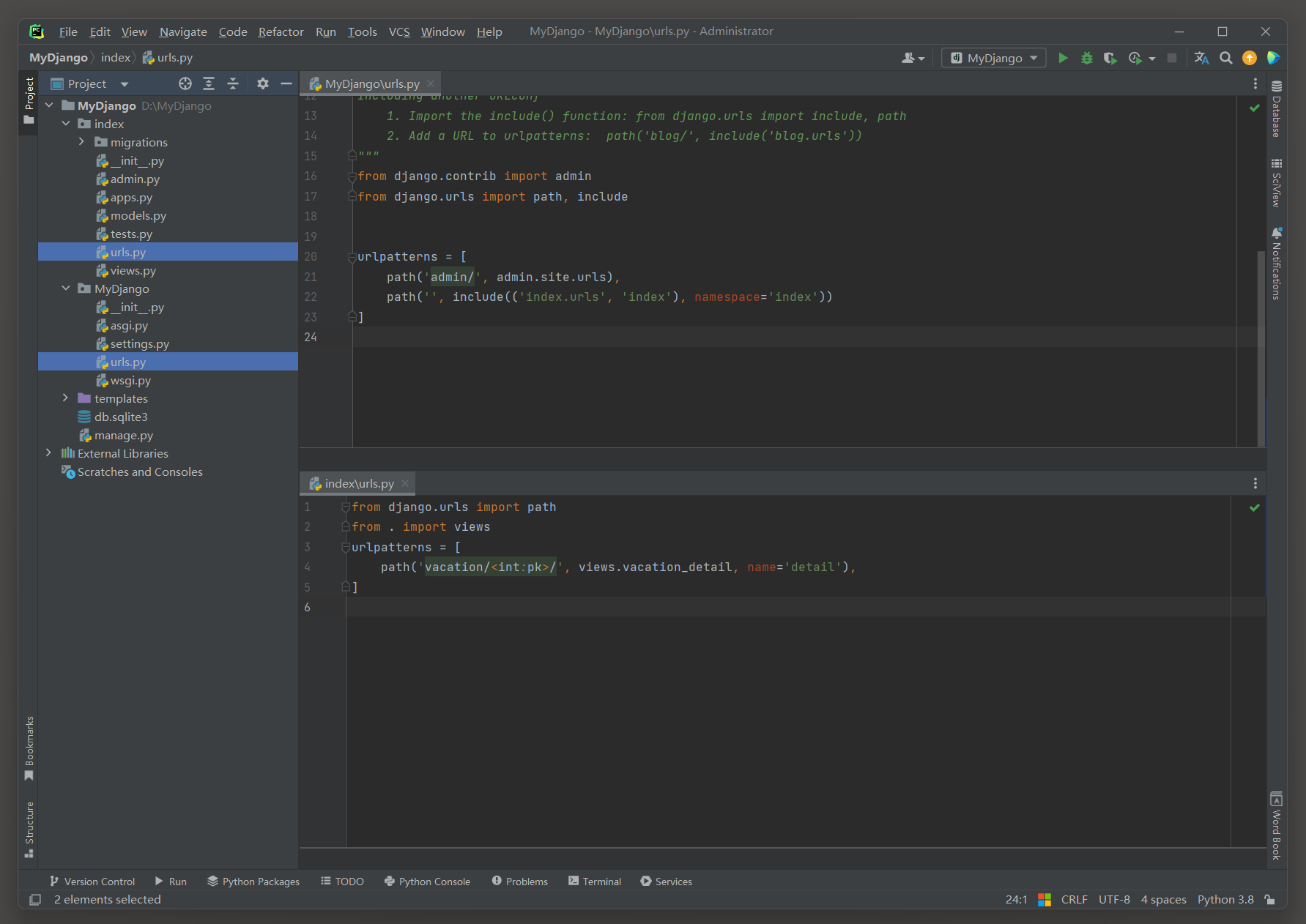
Task: Collapse the MyDjango root project folder
Action: pos(49,105)
